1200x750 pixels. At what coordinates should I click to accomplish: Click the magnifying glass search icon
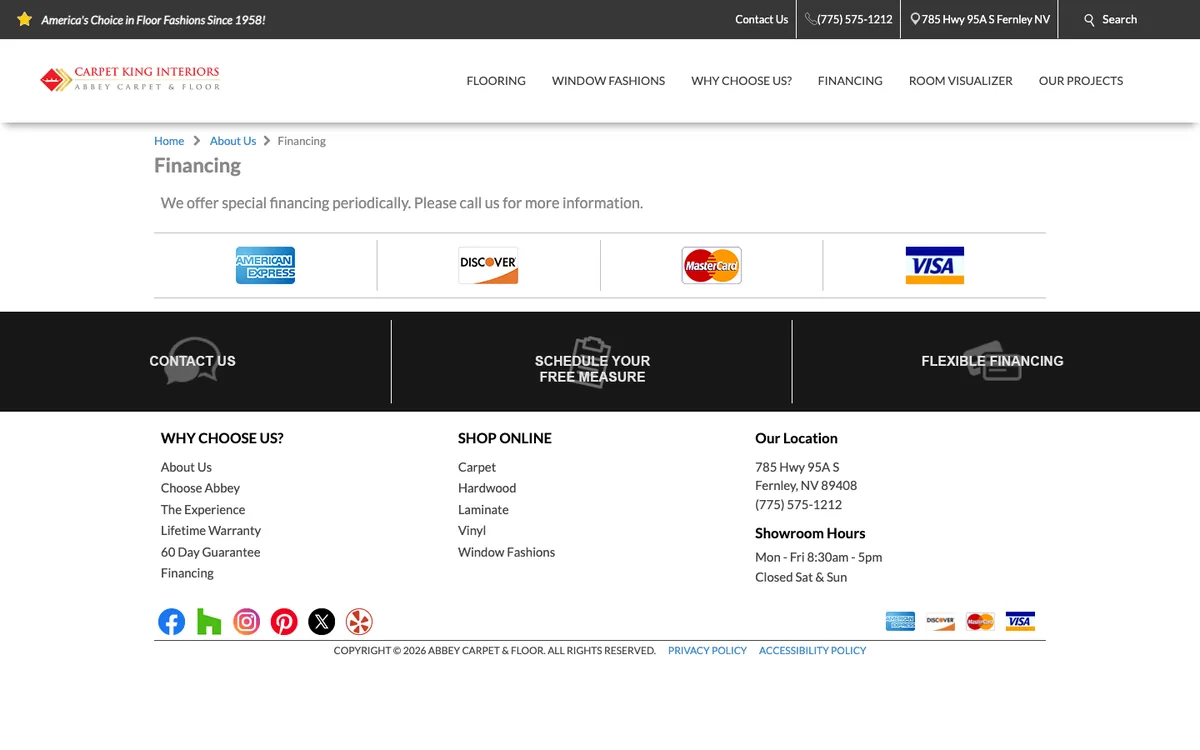coord(1090,20)
